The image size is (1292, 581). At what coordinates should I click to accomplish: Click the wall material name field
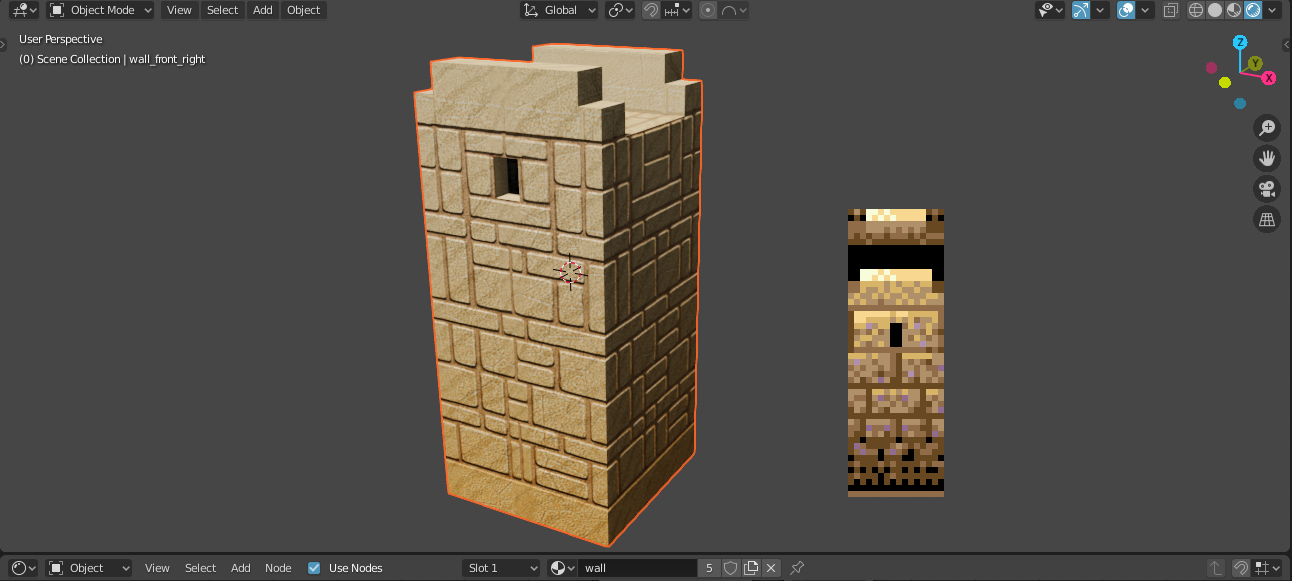637,568
